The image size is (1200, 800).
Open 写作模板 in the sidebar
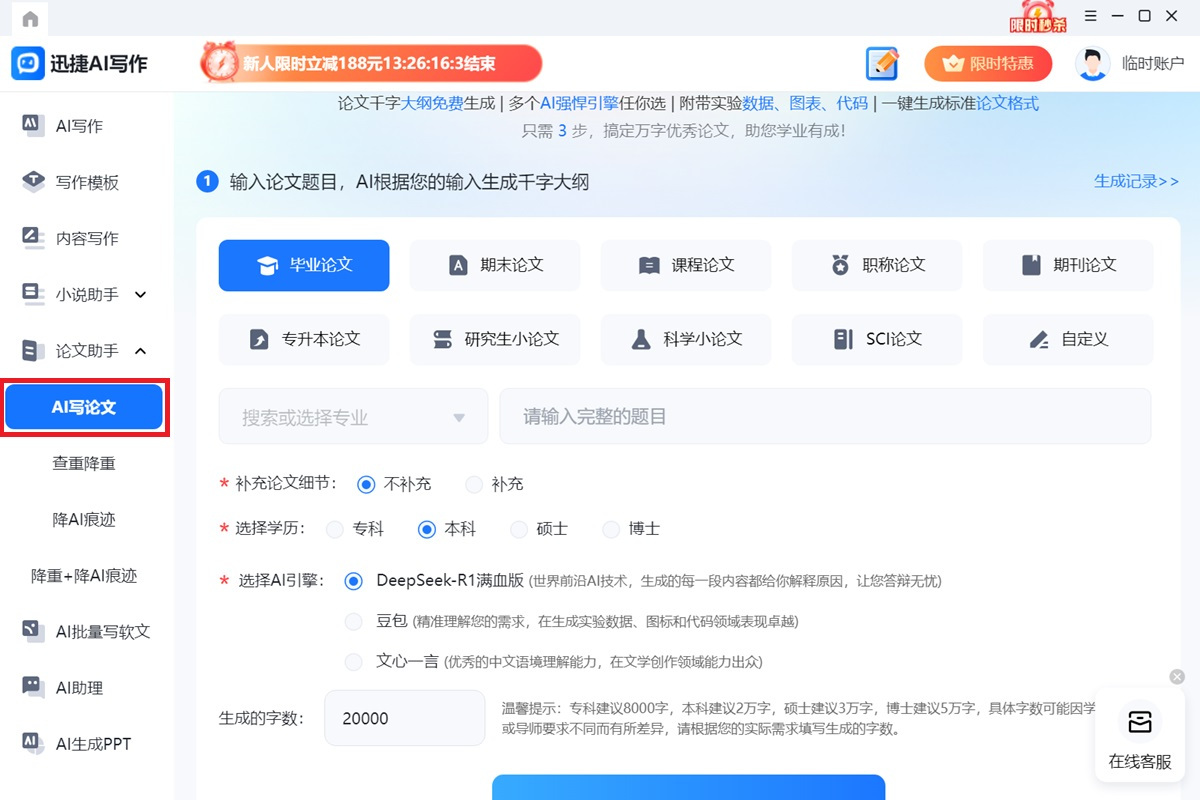point(86,182)
